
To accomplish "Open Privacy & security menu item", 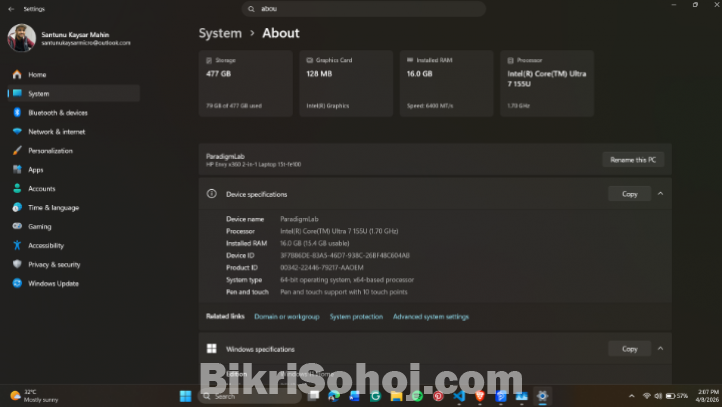I will click(x=54, y=264).
